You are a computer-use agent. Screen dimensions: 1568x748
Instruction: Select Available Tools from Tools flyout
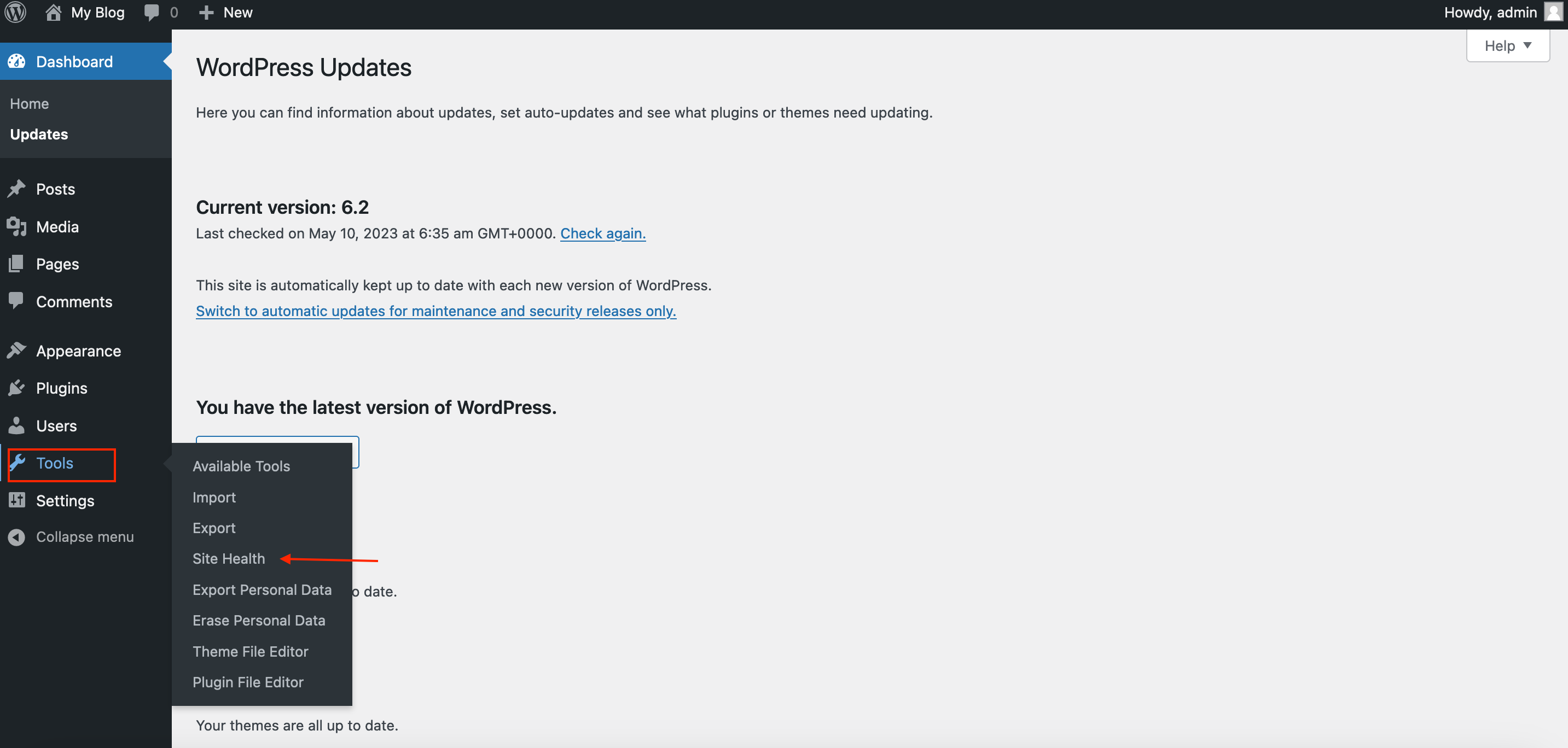241,466
